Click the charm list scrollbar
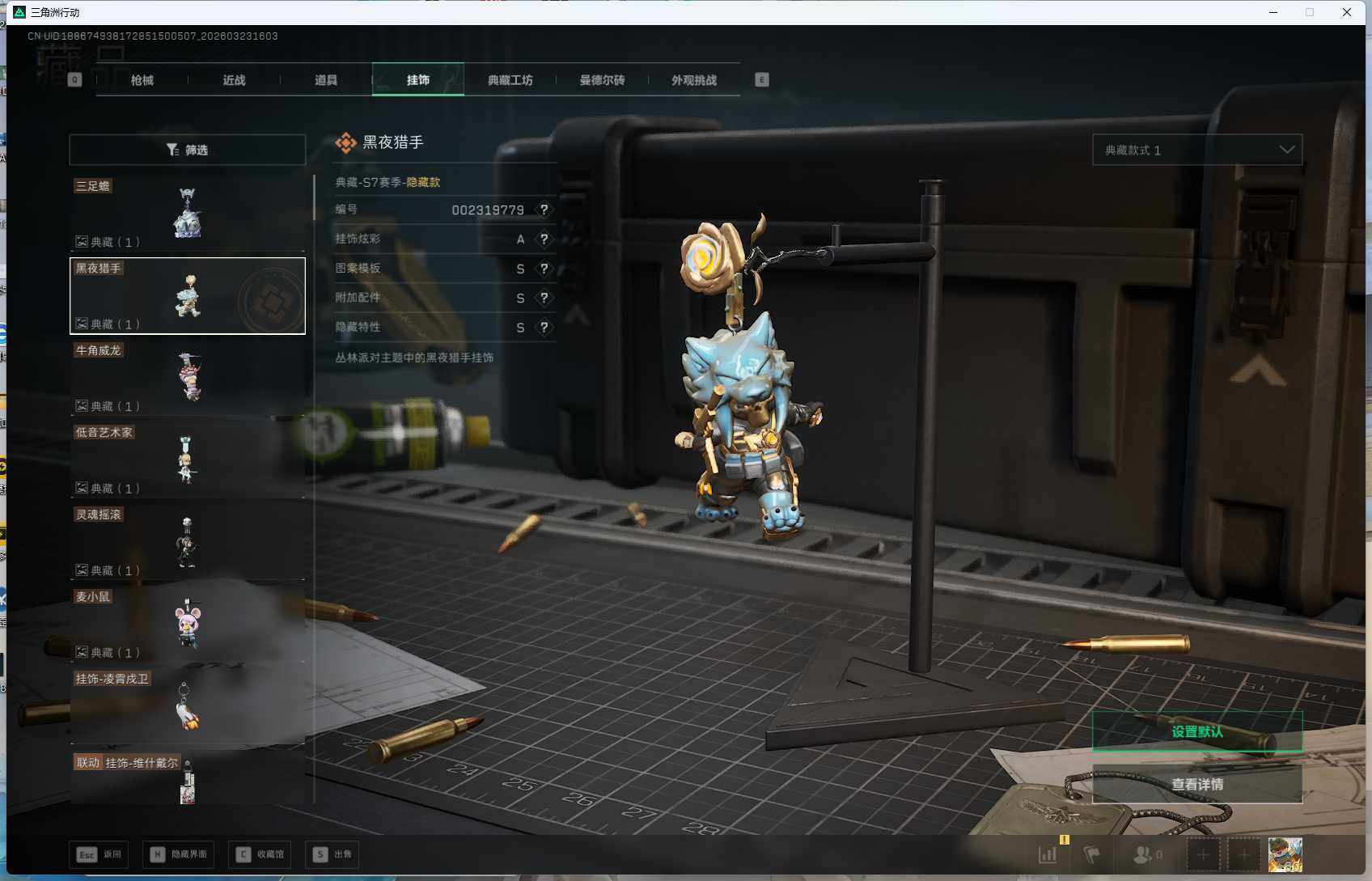 coord(315,198)
